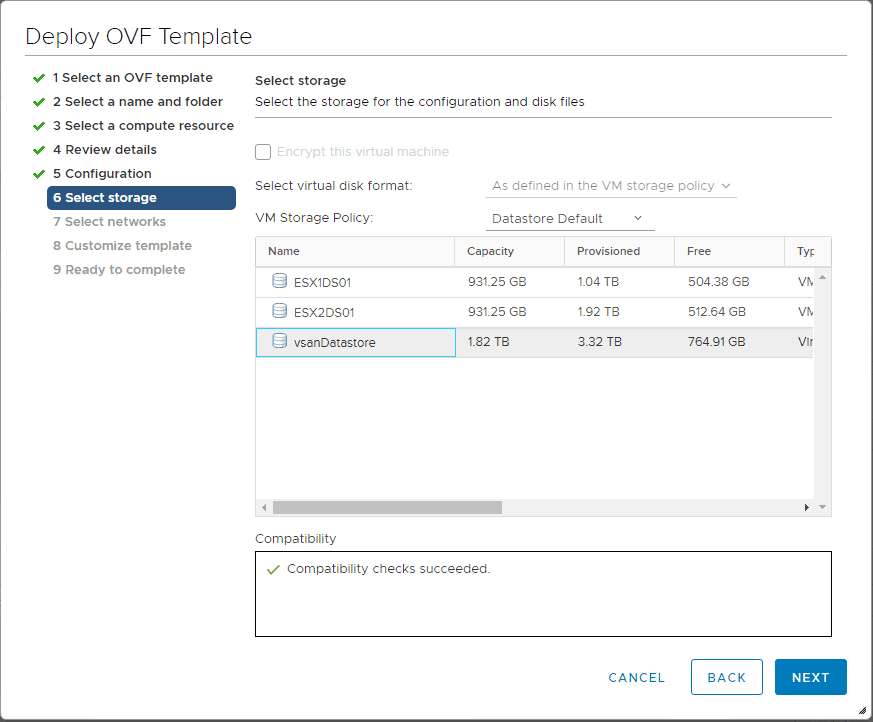The width and height of the screenshot is (873, 722).
Task: Go to the Select networks step
Action: click(109, 221)
